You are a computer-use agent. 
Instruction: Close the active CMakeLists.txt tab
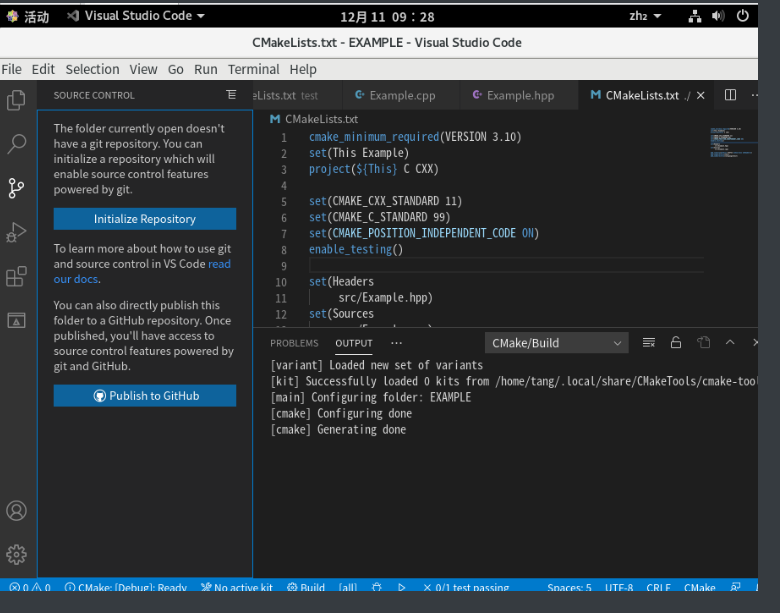point(700,95)
